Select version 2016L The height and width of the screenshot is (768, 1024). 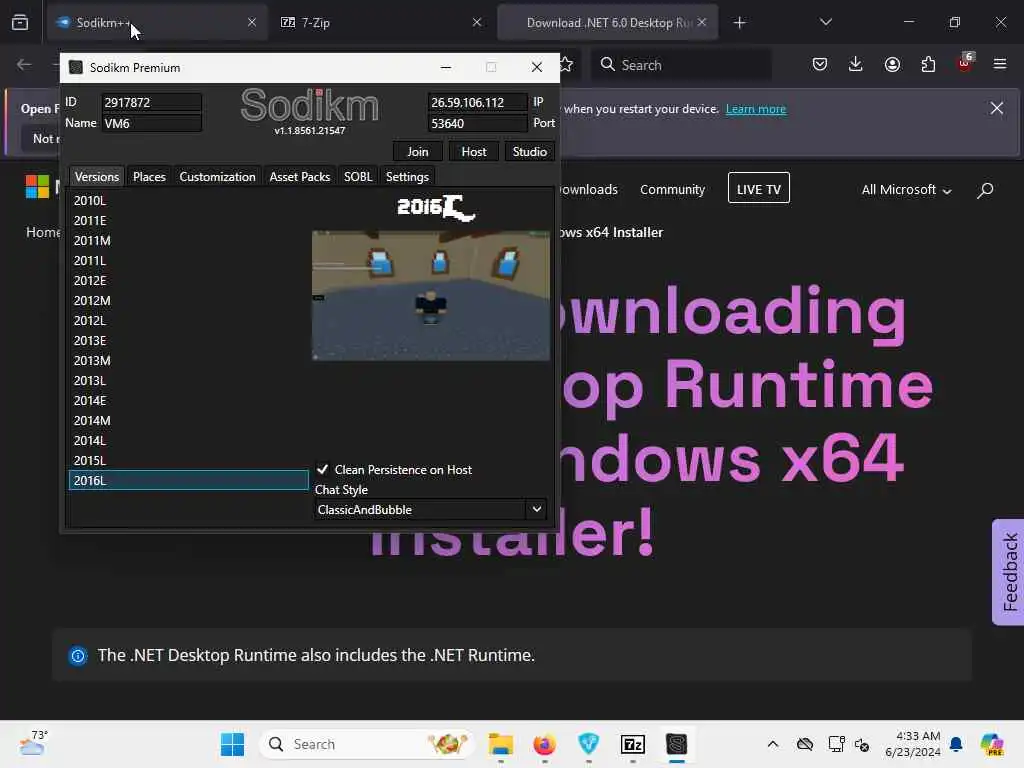[189, 480]
